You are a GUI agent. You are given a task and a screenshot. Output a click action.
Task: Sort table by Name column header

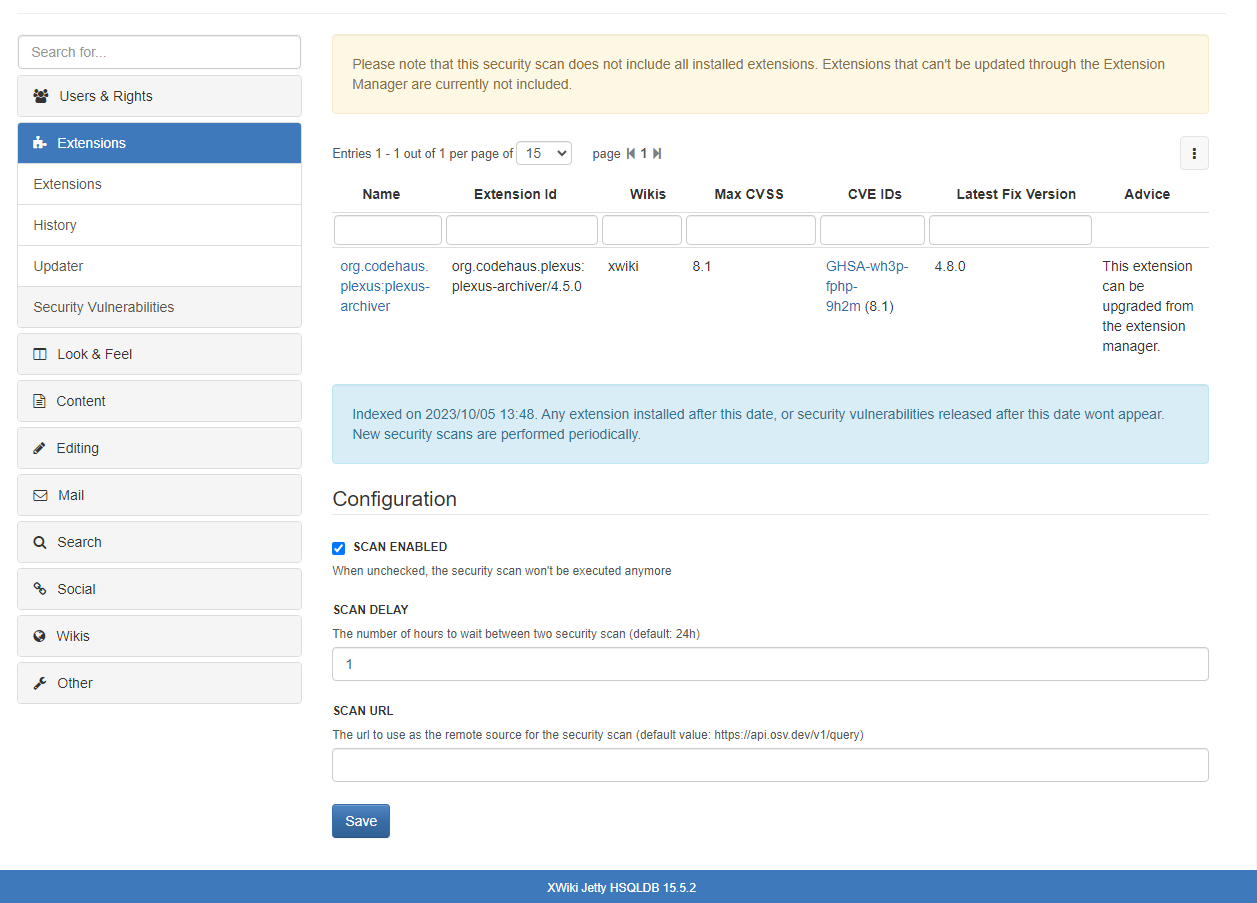click(381, 194)
